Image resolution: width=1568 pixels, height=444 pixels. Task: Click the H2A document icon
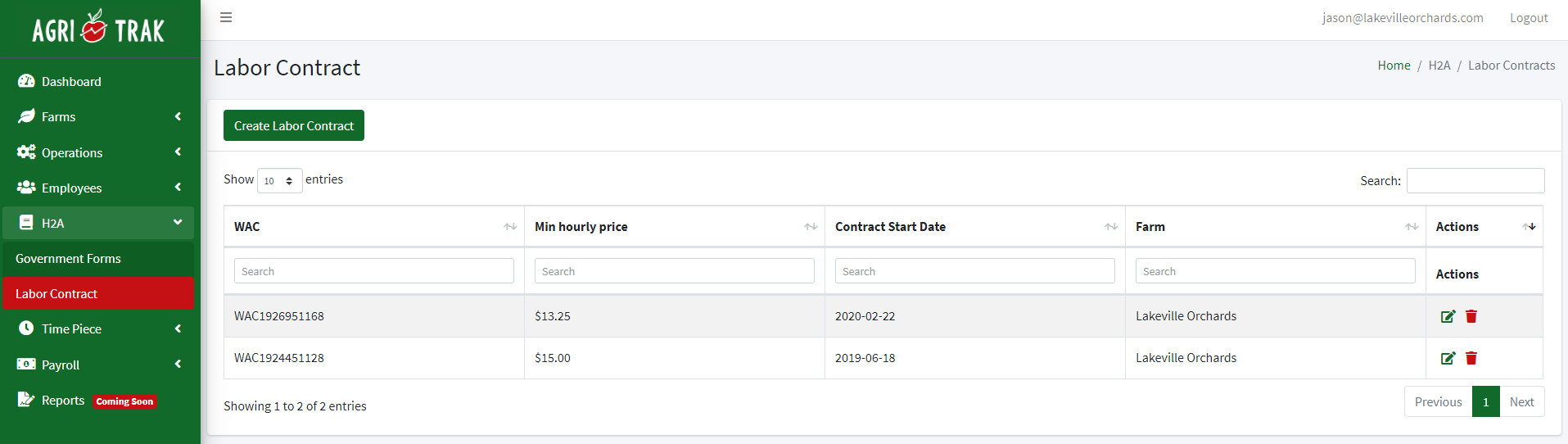point(26,223)
